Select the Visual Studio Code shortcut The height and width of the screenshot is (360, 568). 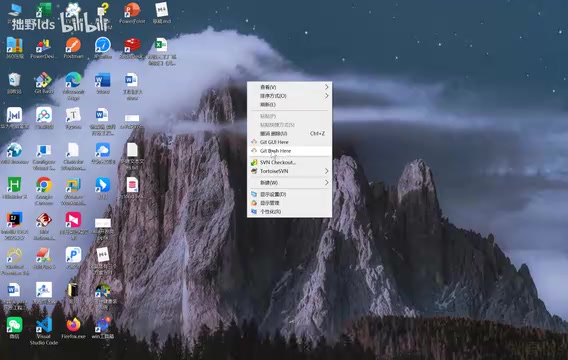(x=44, y=330)
